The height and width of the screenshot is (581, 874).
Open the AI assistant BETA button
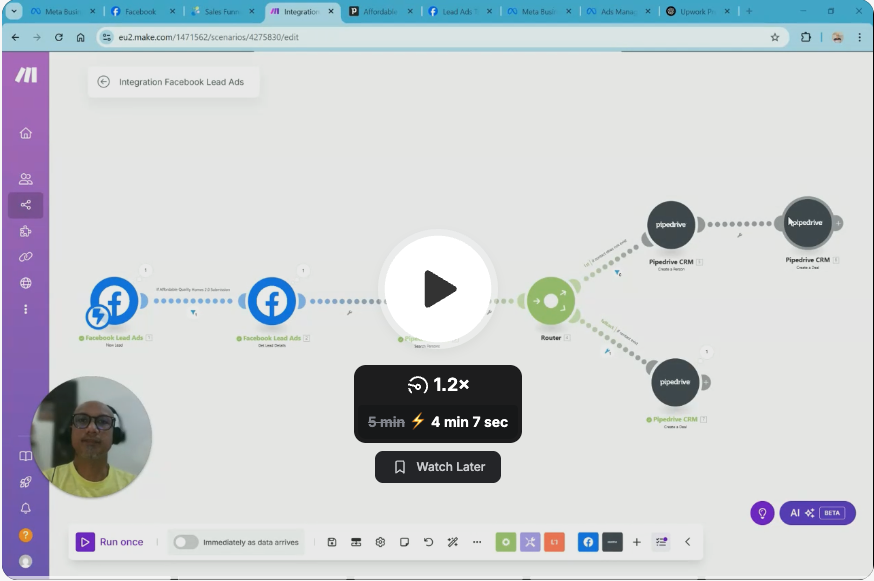(817, 513)
